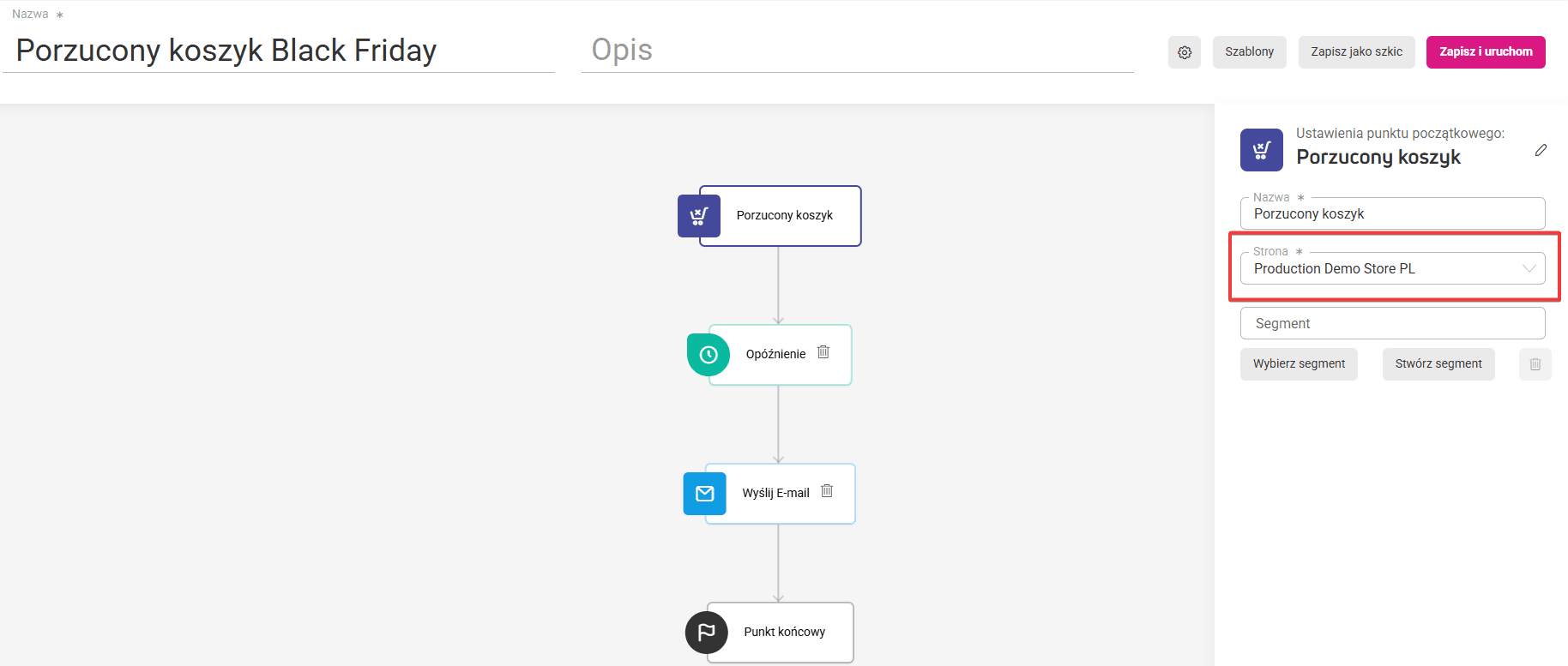Select the Punkt końcowy end node
Viewport: 1568px width, 666px height.
pos(780,633)
